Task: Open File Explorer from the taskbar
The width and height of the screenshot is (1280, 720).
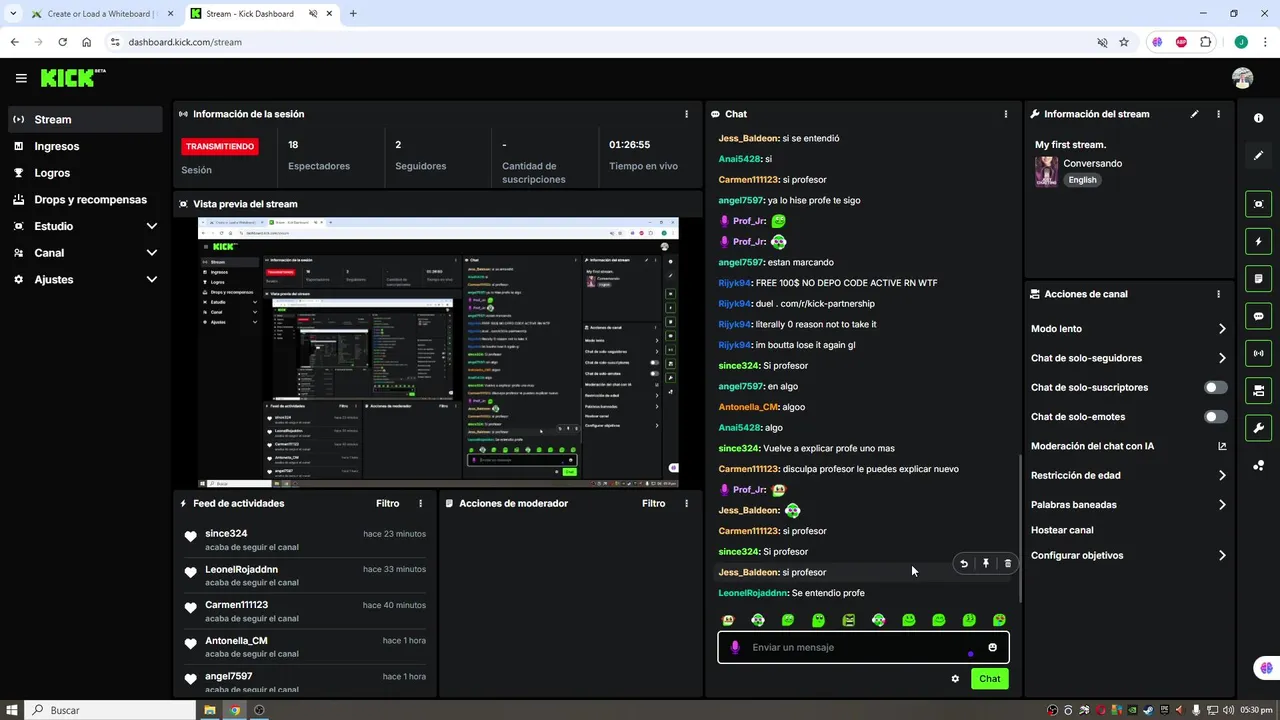Action: (210, 710)
